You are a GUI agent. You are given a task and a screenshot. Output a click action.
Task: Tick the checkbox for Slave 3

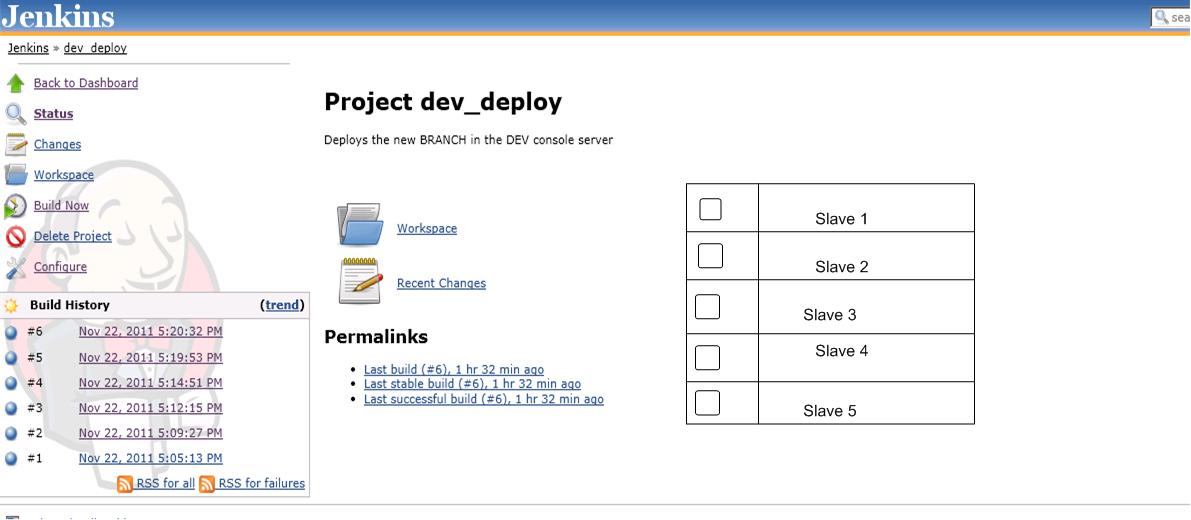click(x=707, y=307)
